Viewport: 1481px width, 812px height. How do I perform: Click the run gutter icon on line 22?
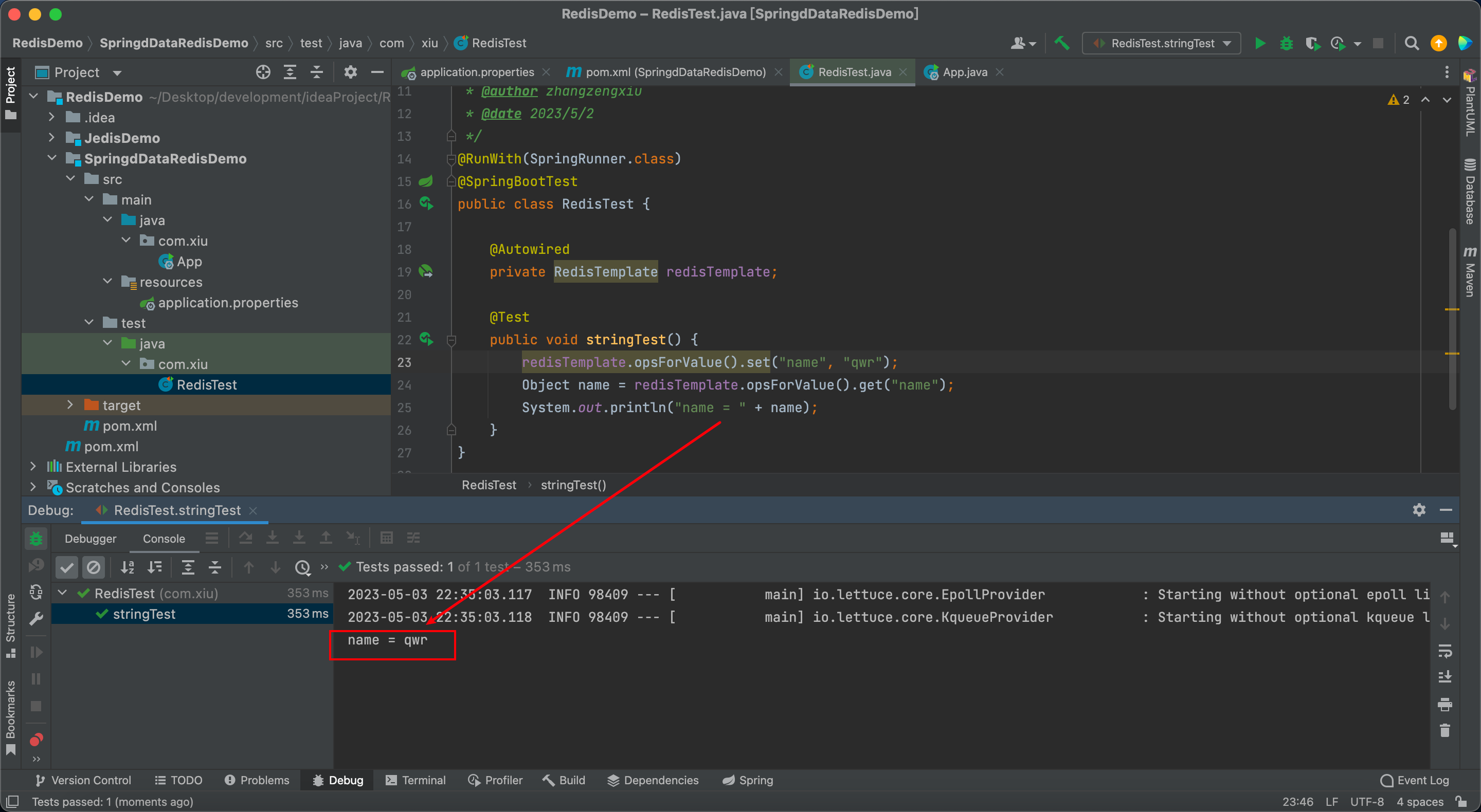pyautogui.click(x=426, y=339)
